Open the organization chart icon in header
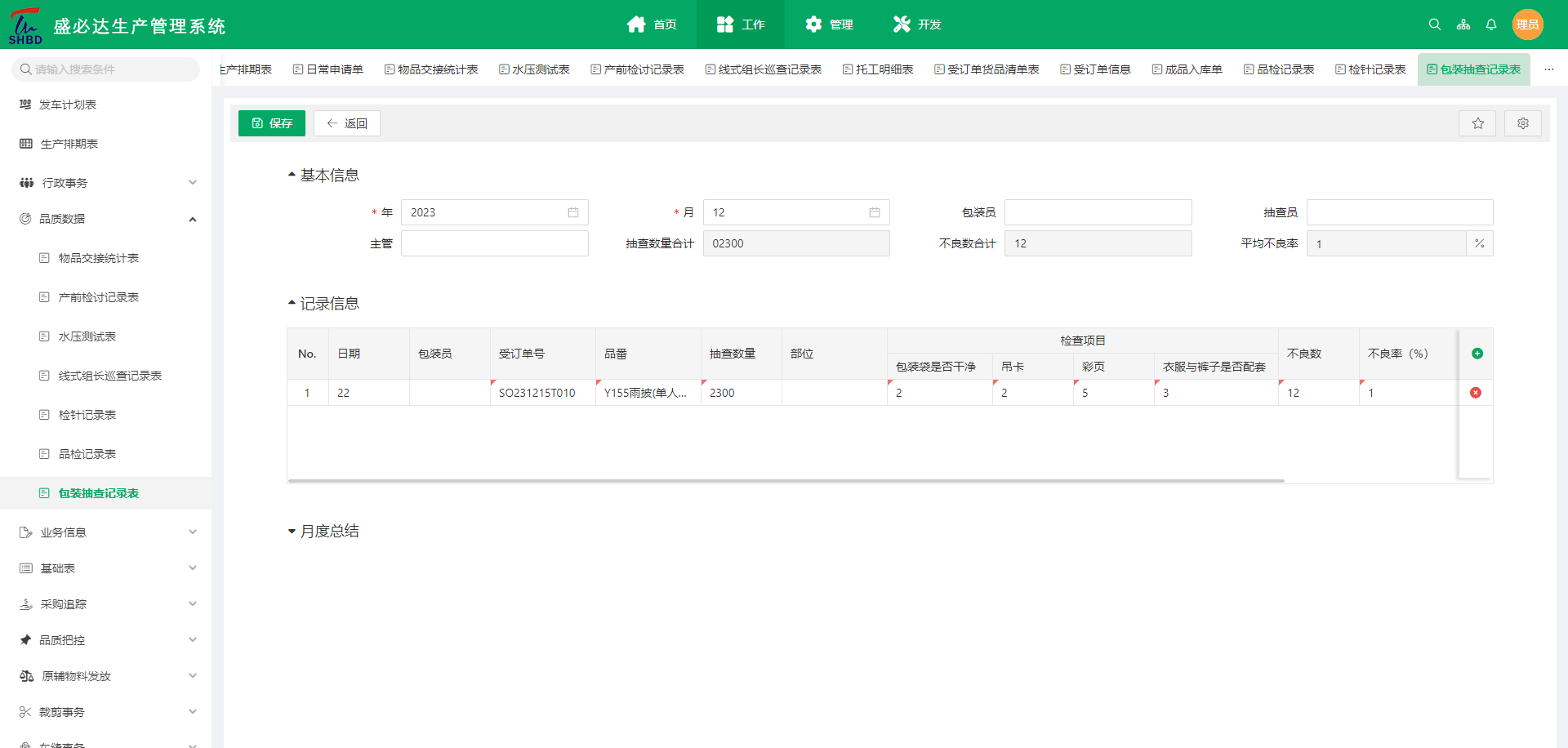This screenshot has width=1568, height=748. (1463, 24)
